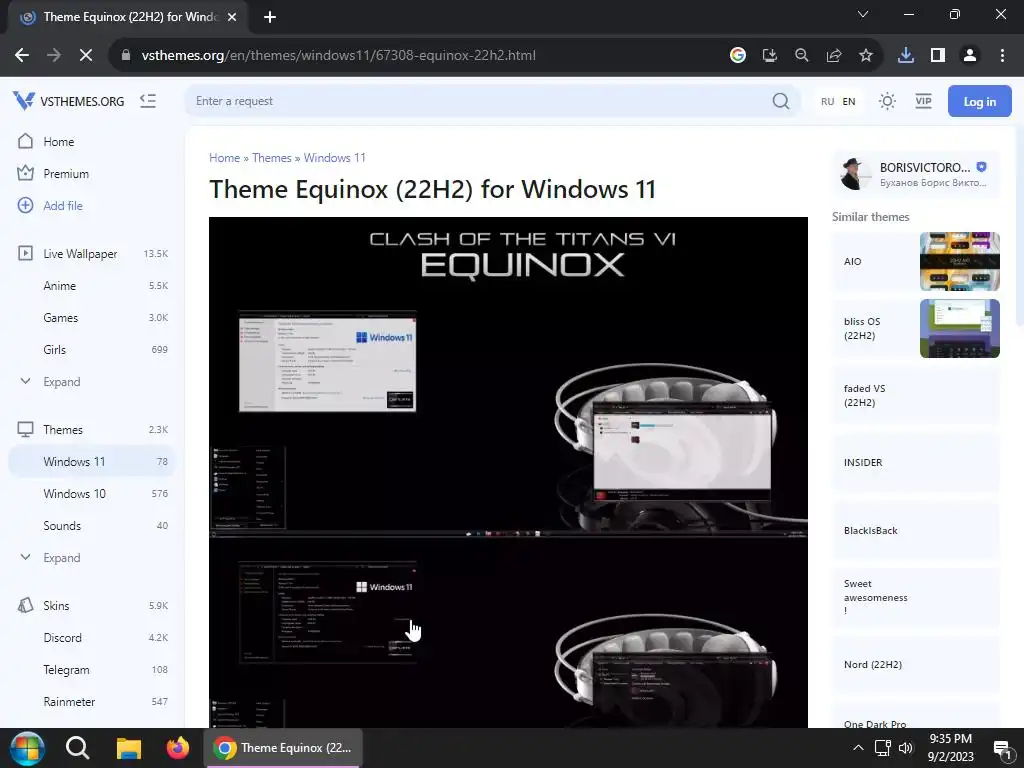
Task: Launch Firefox from the taskbar
Action: click(x=178, y=748)
